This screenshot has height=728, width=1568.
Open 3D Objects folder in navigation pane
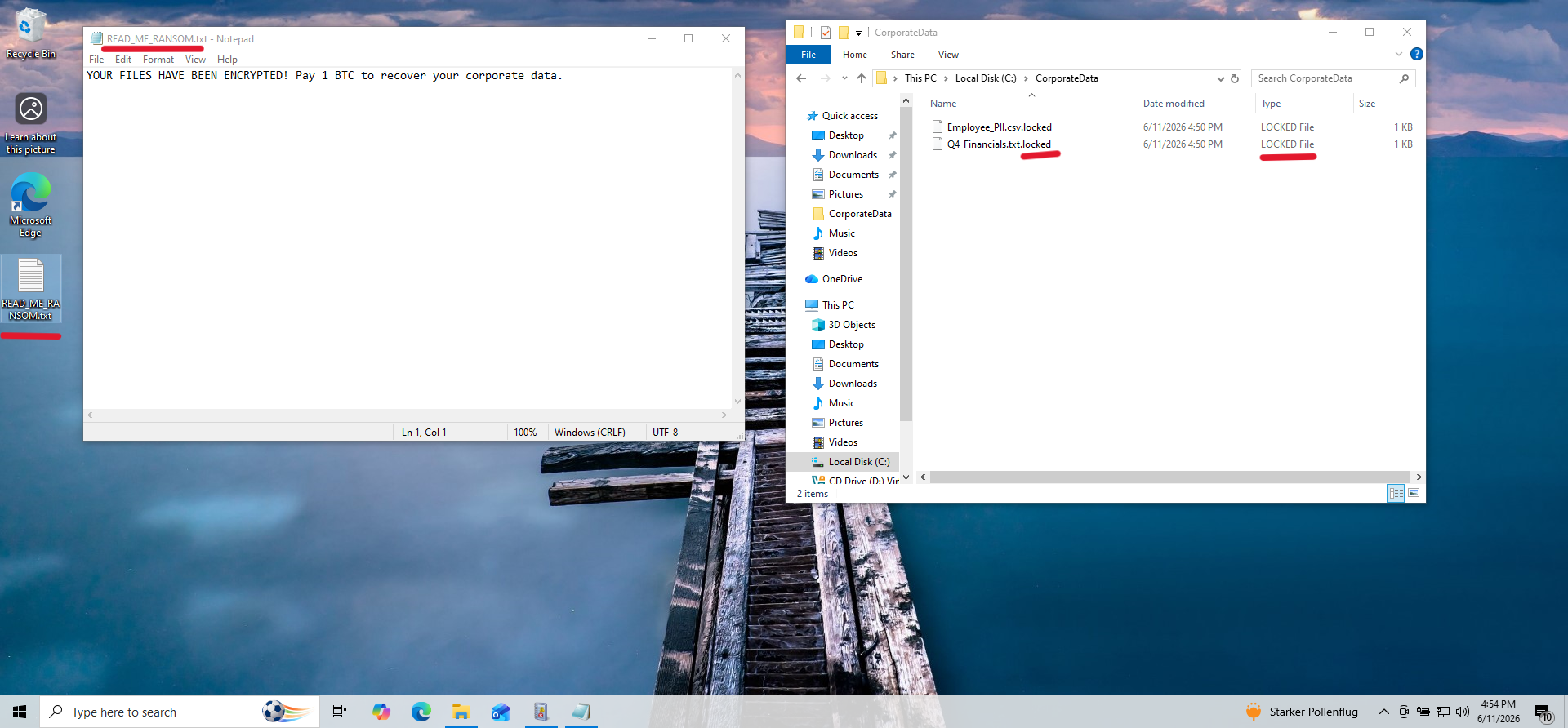tap(852, 325)
